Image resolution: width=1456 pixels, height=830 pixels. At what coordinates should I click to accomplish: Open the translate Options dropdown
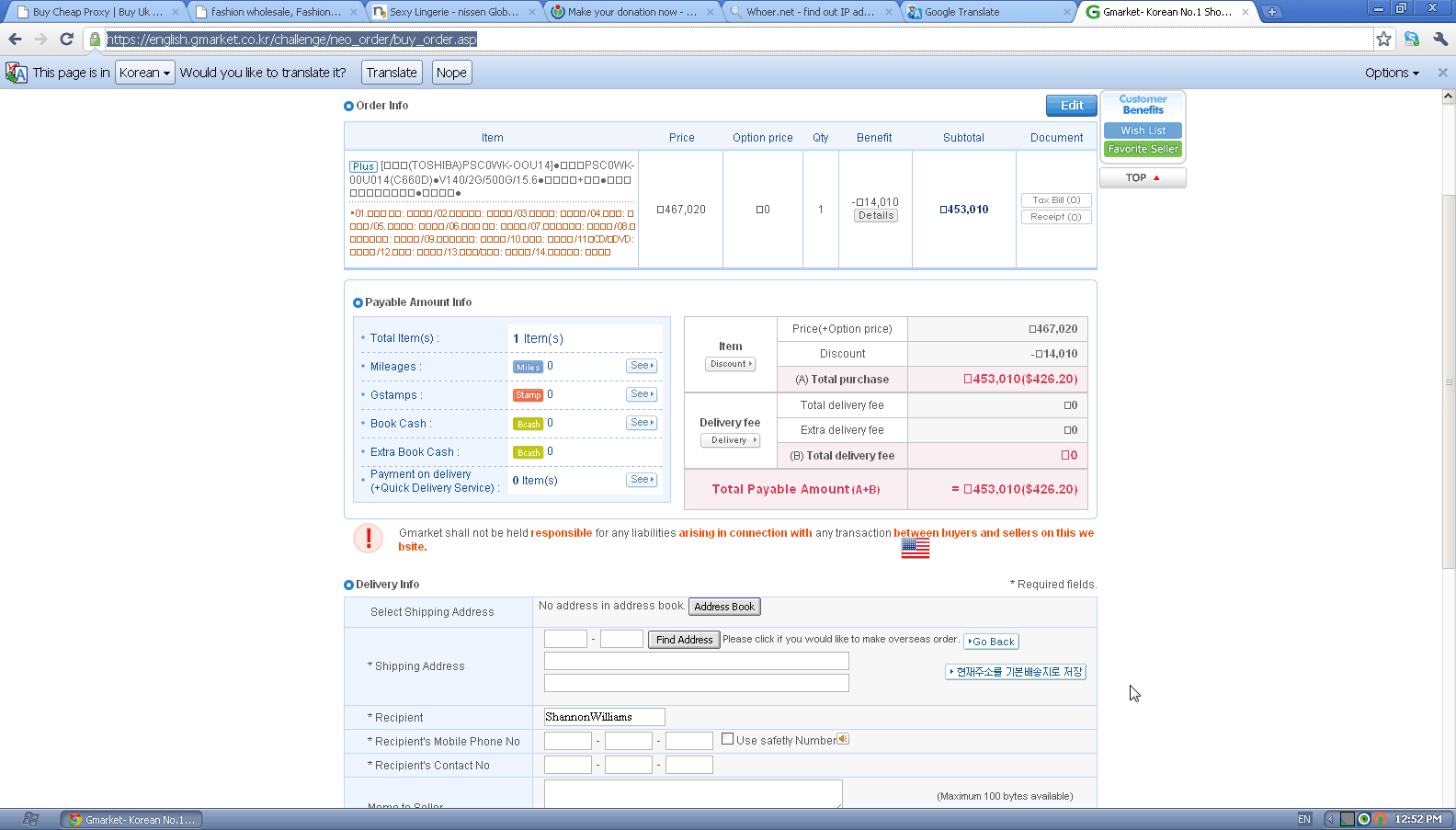[x=1392, y=73]
